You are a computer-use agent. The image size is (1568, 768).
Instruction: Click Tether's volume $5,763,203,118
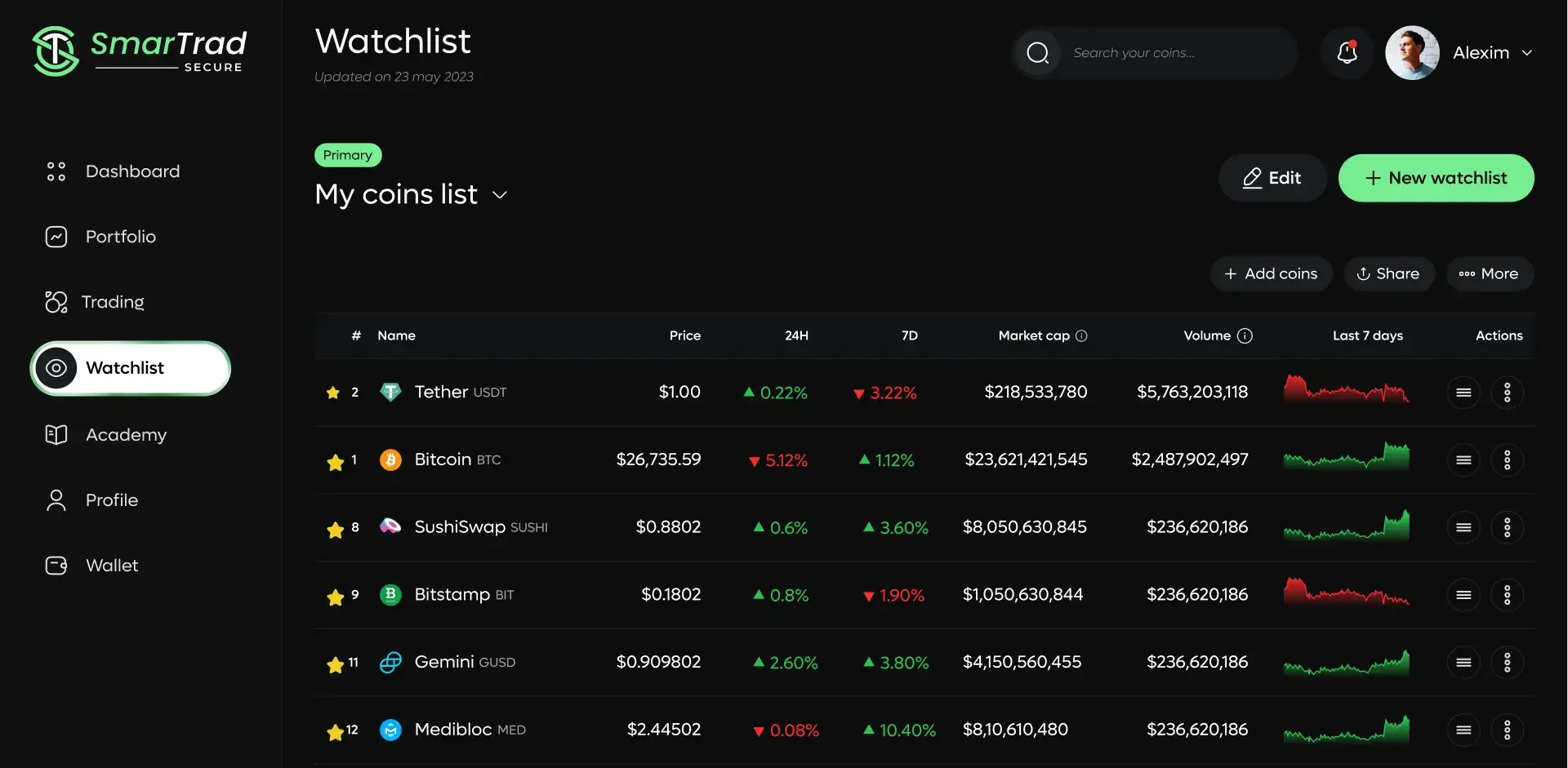1192,393
